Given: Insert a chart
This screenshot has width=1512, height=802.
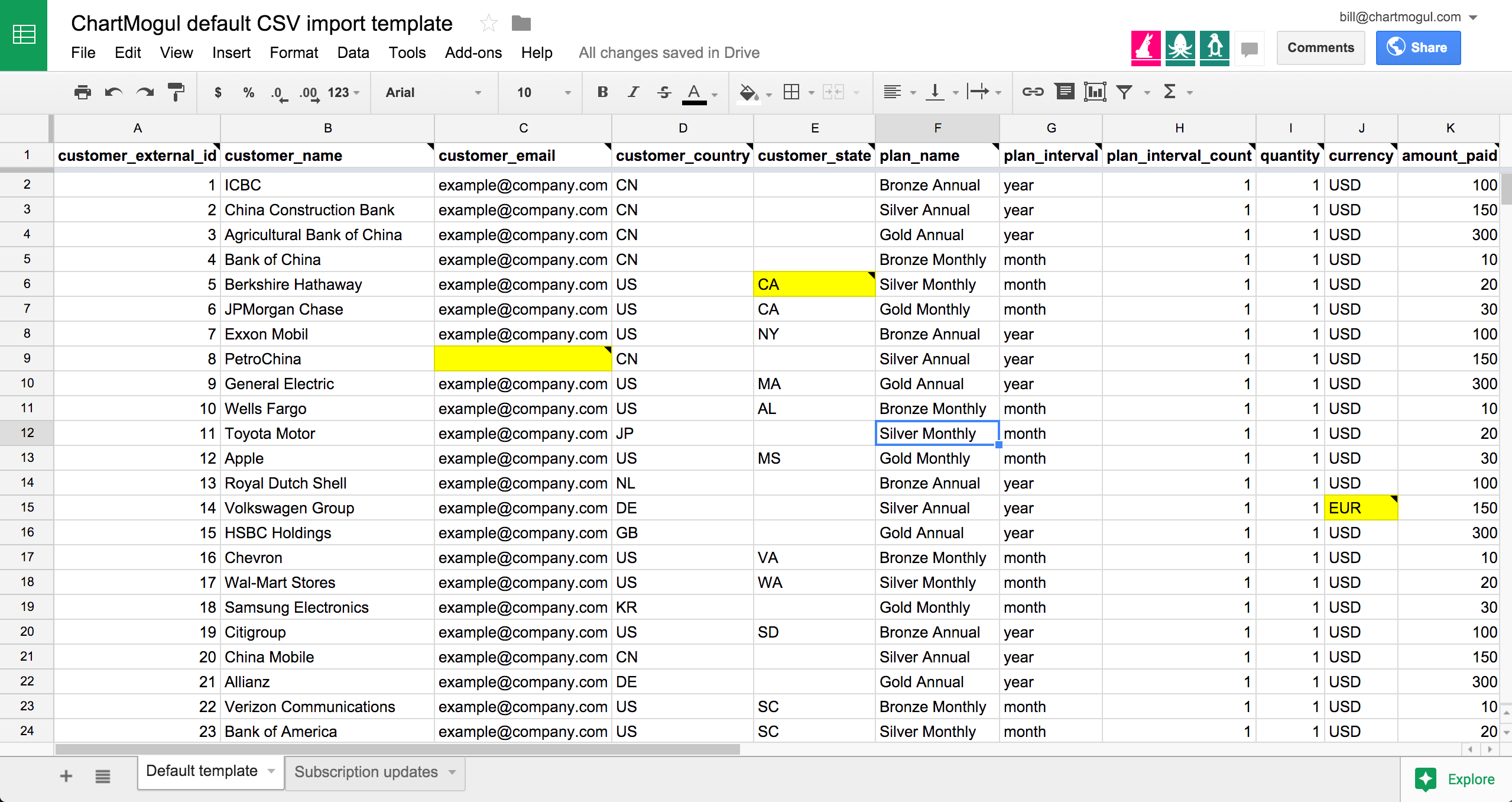Looking at the screenshot, I should coord(1095,92).
